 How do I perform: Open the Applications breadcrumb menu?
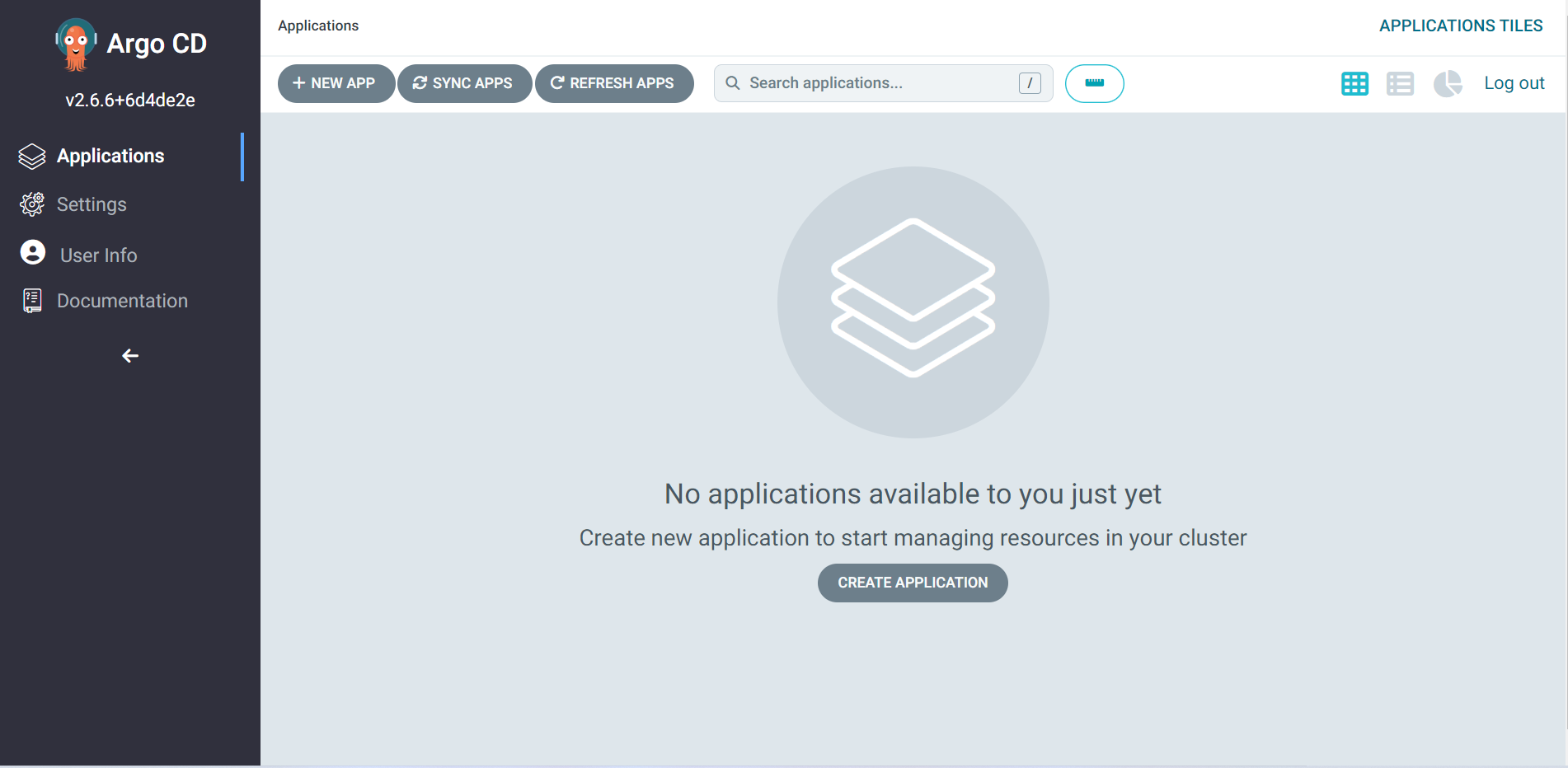pyautogui.click(x=318, y=26)
